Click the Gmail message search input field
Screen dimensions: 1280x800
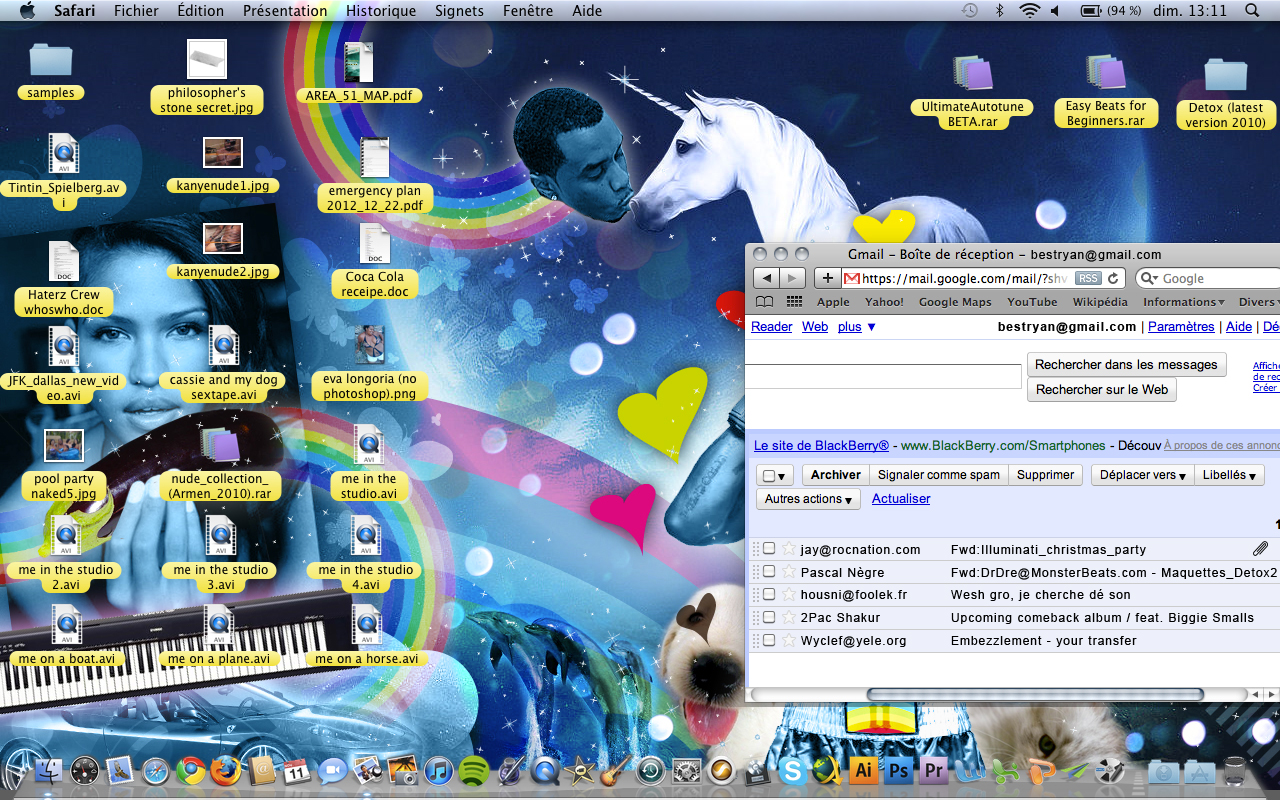(884, 377)
